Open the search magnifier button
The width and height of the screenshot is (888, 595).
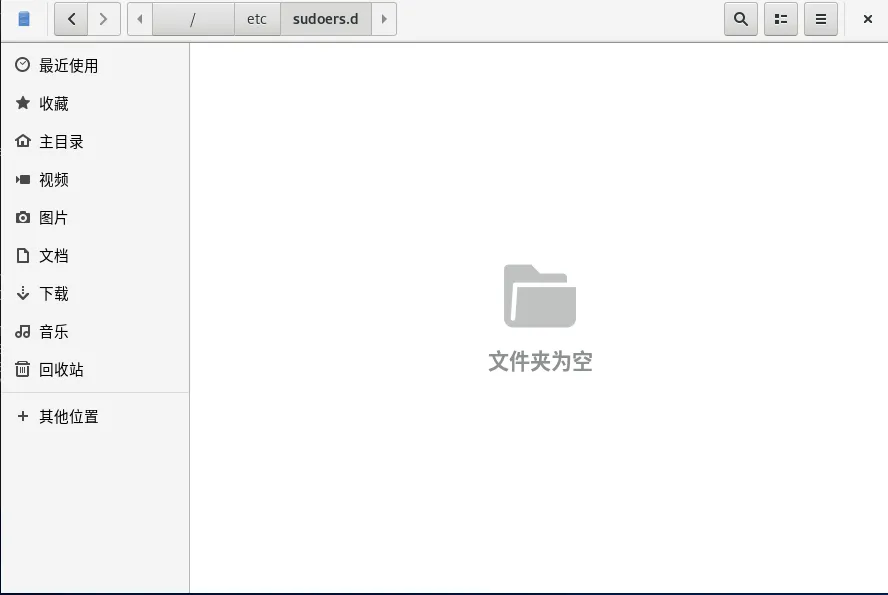(740, 19)
